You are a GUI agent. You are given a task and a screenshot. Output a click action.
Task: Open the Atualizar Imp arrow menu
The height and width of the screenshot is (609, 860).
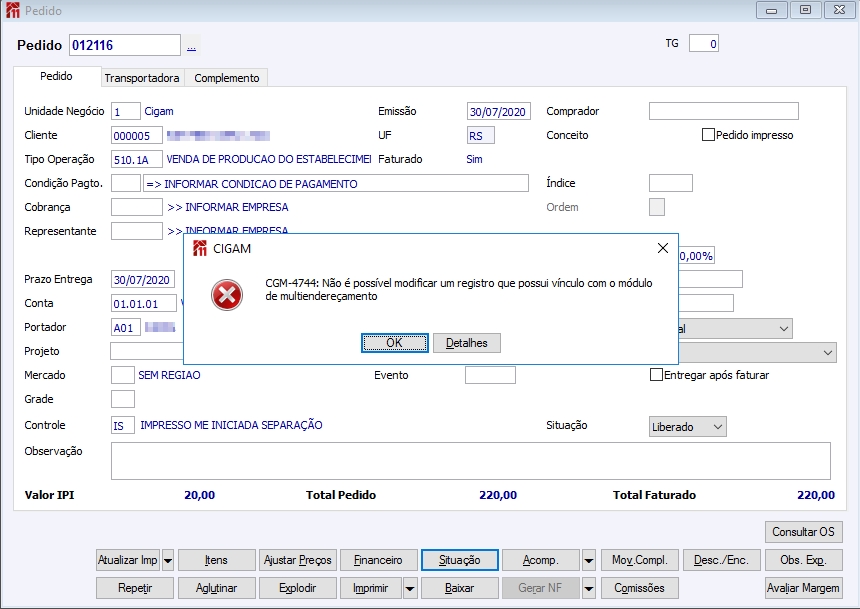pos(168,560)
